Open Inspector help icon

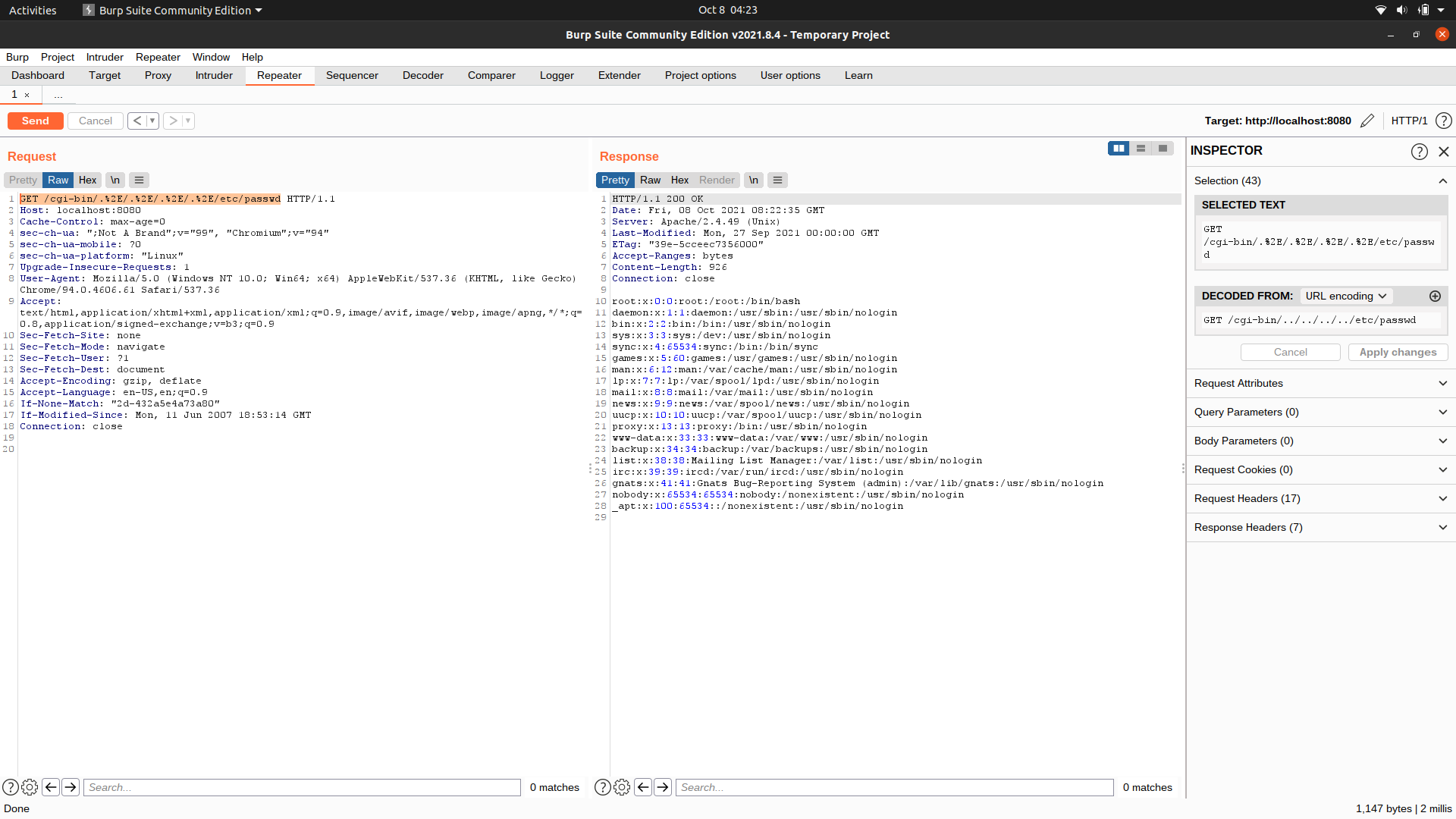point(1420,152)
